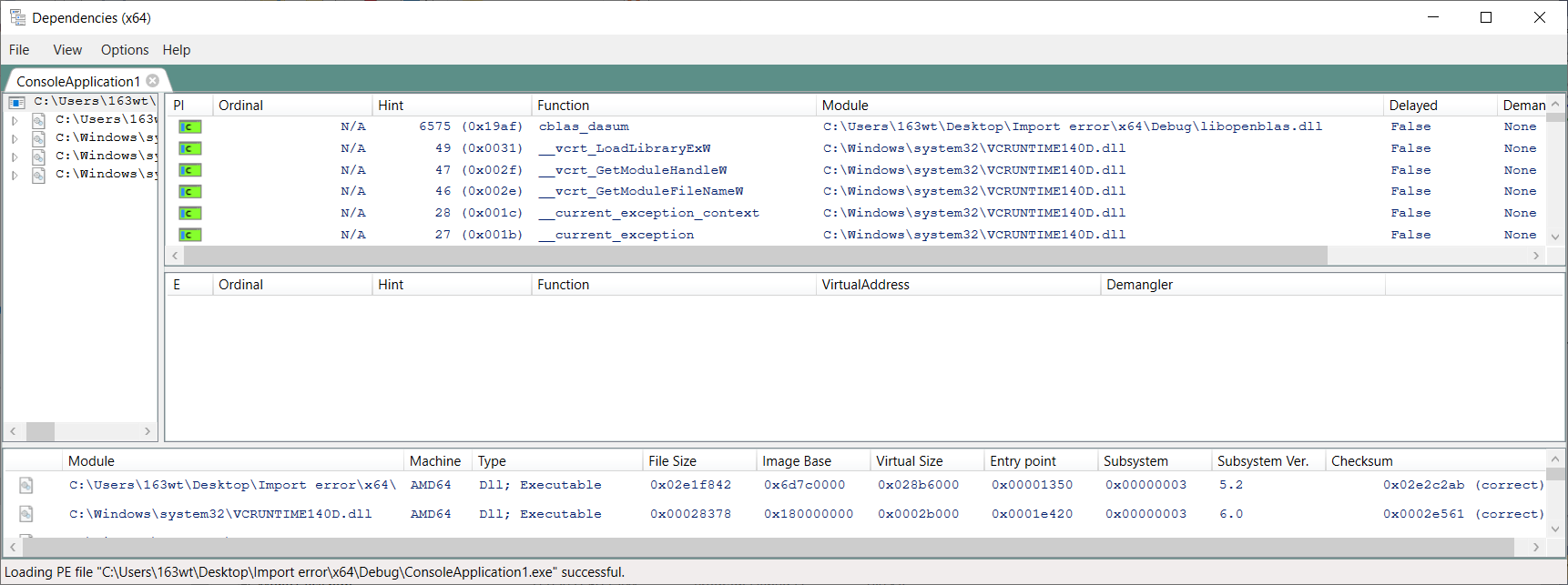
Task: Sort modules list by Subsystem Ver. column
Action: 1268,461
